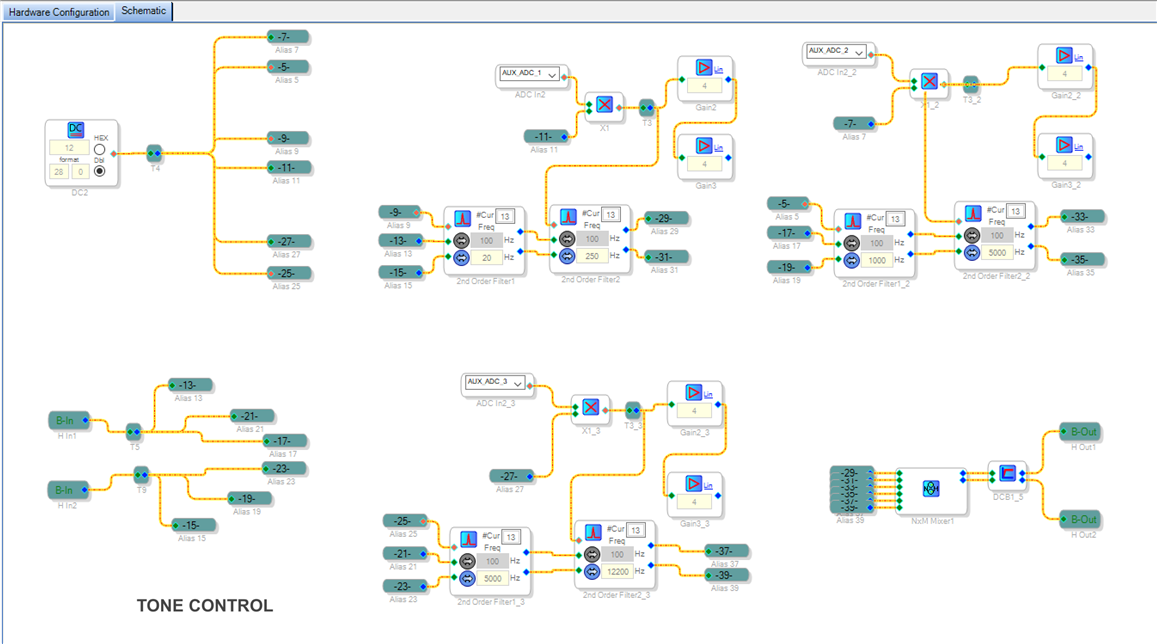The height and width of the screenshot is (644, 1157).
Task: Click the DC2 value field showing 12
Action: tap(69, 148)
